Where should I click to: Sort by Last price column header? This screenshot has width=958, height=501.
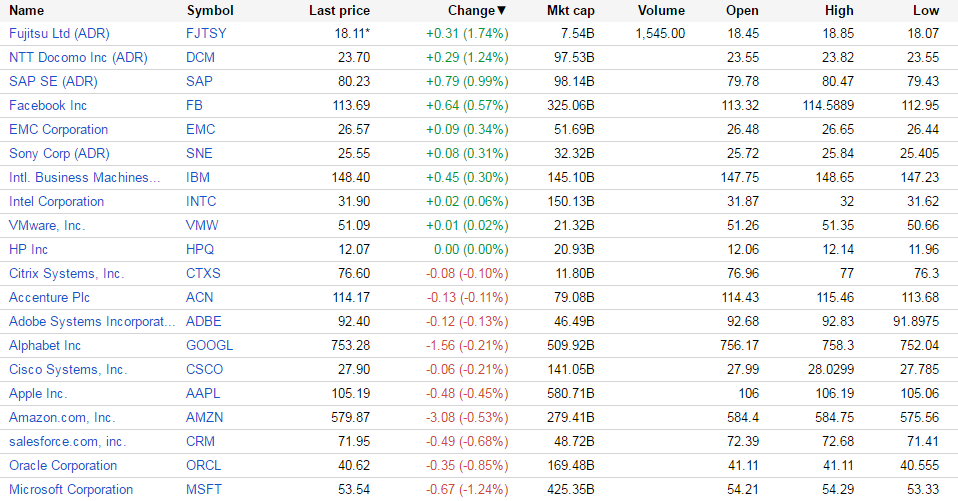[x=339, y=10]
